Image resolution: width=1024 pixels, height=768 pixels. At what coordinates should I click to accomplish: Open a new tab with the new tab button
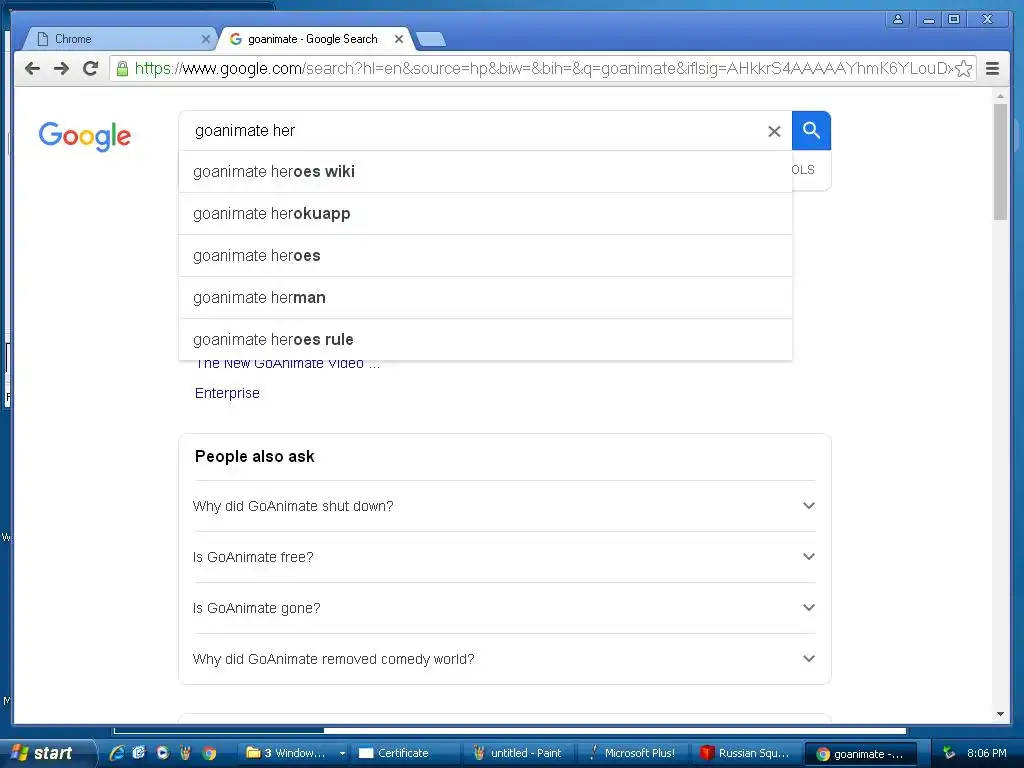(x=431, y=39)
